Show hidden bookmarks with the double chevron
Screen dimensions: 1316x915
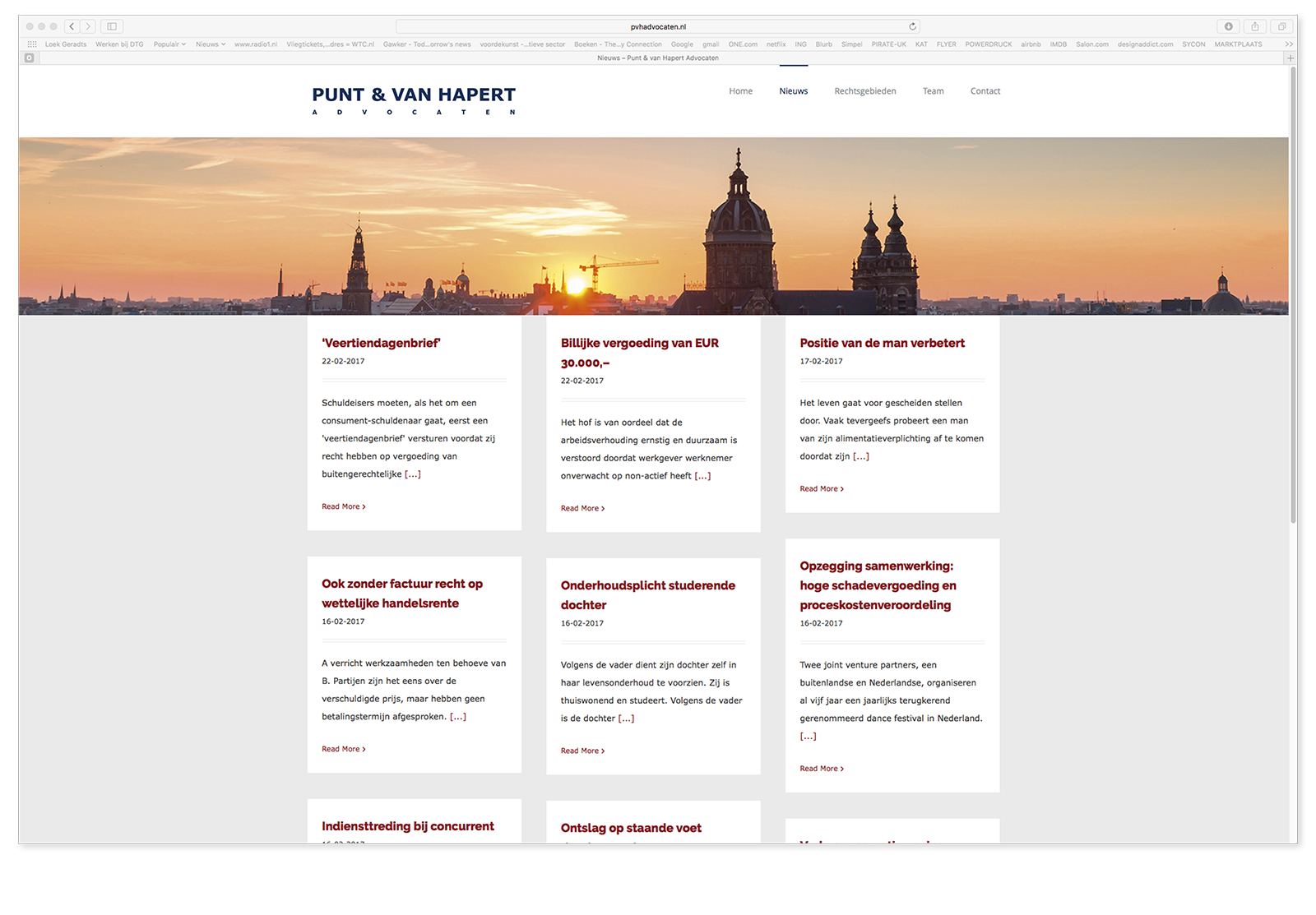click(x=1289, y=44)
